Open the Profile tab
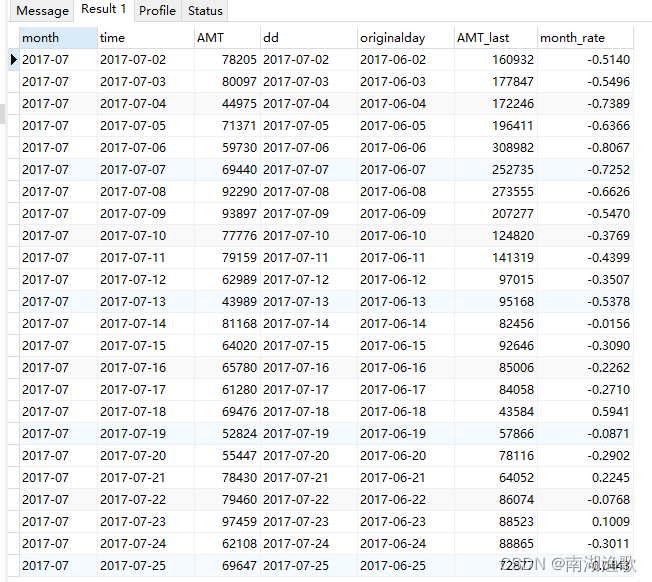Image resolution: width=652 pixels, height=582 pixels. point(157,11)
